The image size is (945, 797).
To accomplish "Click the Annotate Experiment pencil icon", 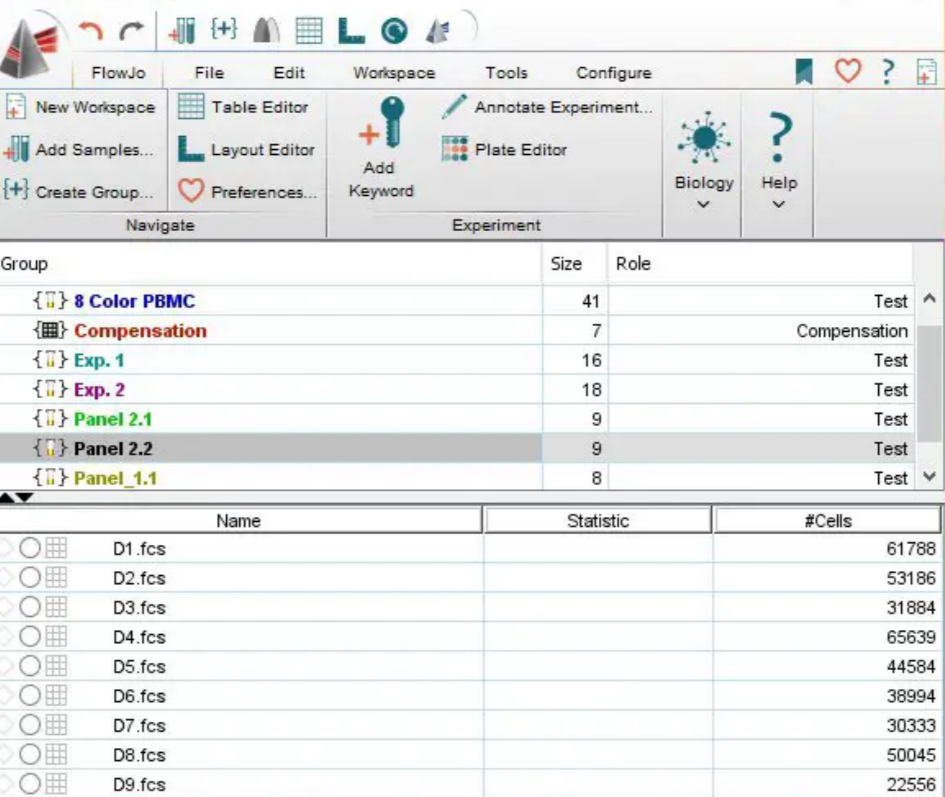I will coord(454,107).
